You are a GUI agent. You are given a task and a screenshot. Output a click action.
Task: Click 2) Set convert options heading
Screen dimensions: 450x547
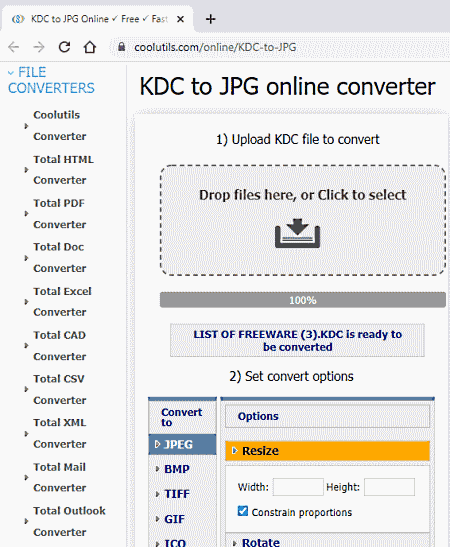[291, 376]
